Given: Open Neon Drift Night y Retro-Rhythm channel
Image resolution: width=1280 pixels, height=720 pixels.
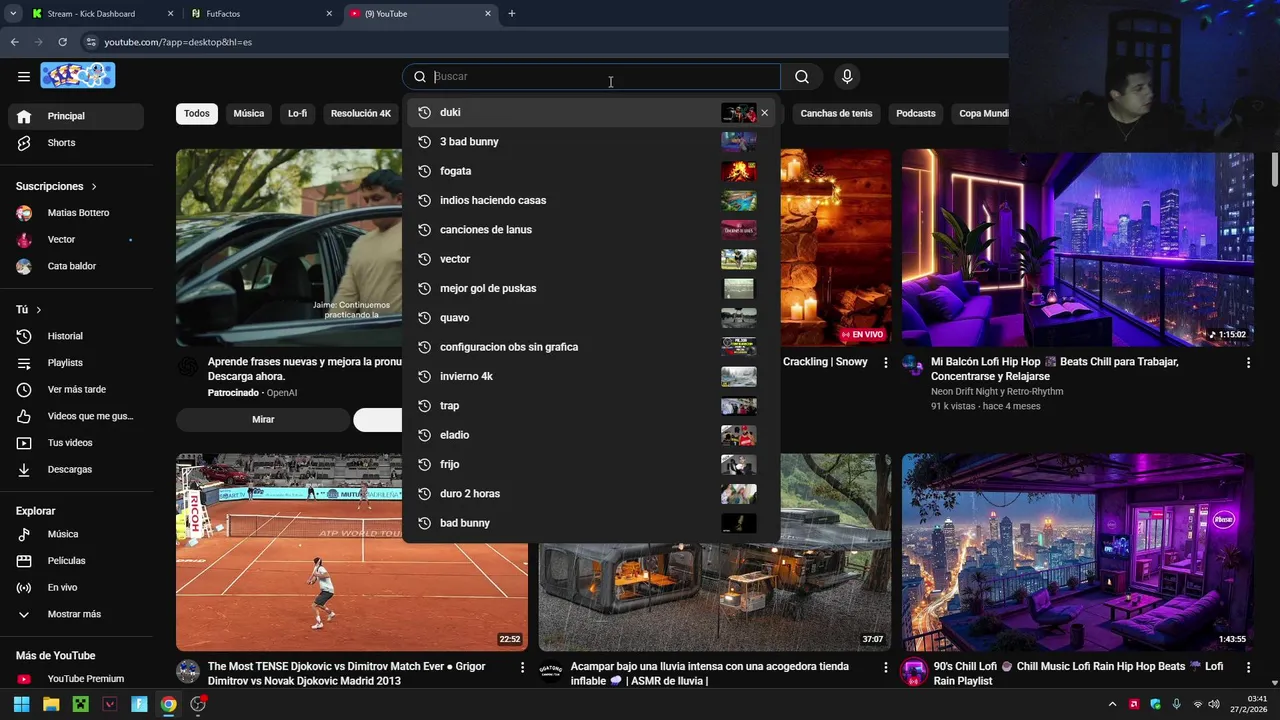Looking at the screenshot, I should pos(997,392).
